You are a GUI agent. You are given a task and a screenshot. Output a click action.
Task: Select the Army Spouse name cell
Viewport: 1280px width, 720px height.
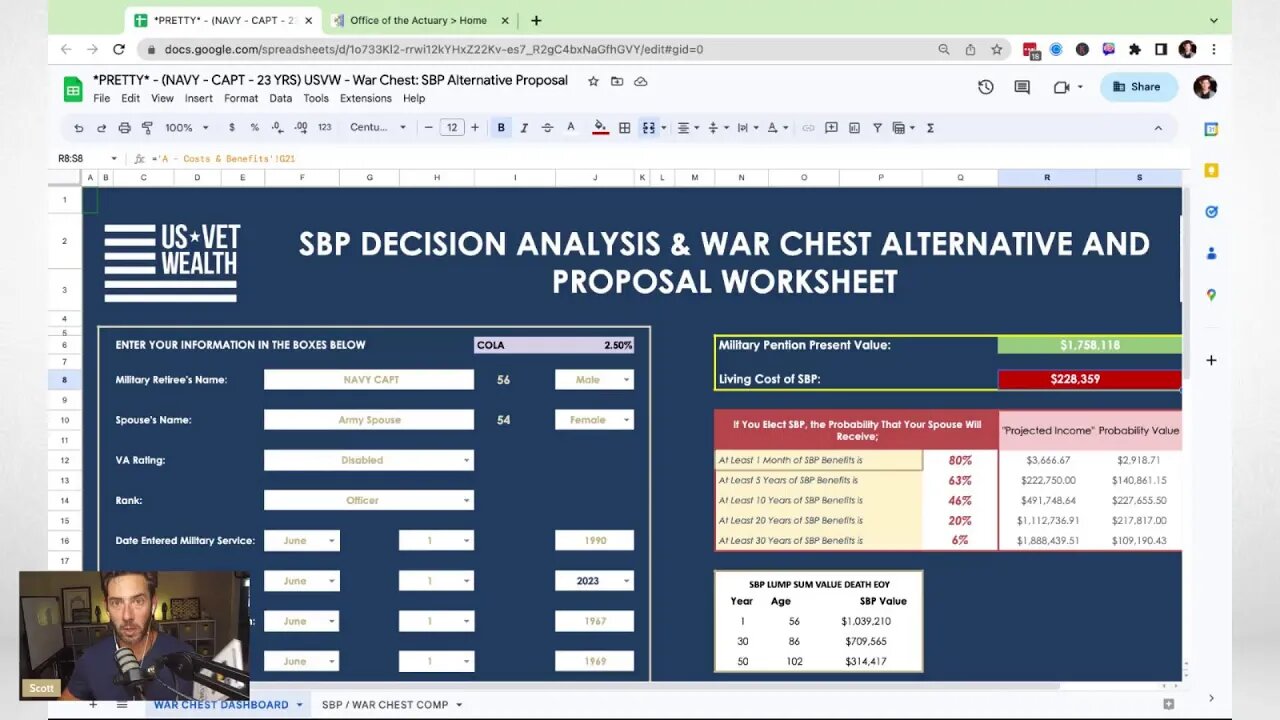pyautogui.click(x=369, y=420)
